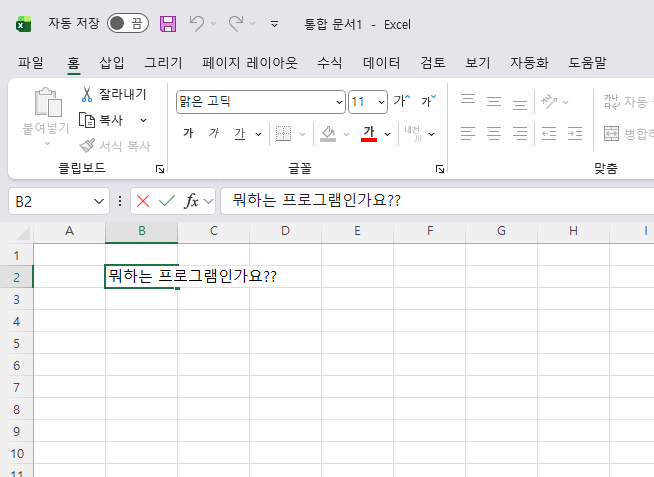The width and height of the screenshot is (654, 477).
Task: Click the increase font size icon
Action: click(x=402, y=101)
